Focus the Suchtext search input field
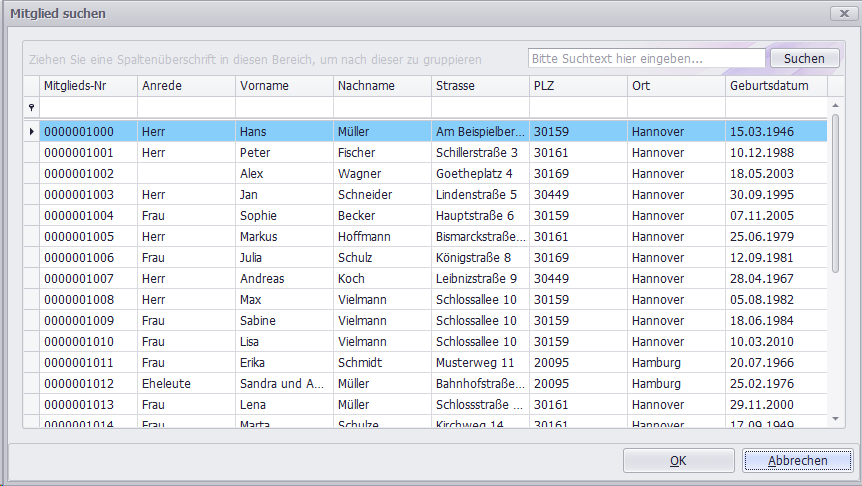The width and height of the screenshot is (862, 486). (646, 59)
